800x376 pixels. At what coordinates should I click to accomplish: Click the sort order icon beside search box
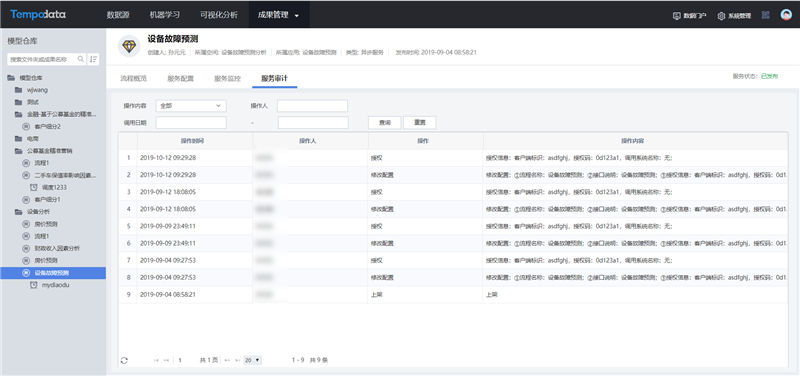pyautogui.click(x=93, y=59)
